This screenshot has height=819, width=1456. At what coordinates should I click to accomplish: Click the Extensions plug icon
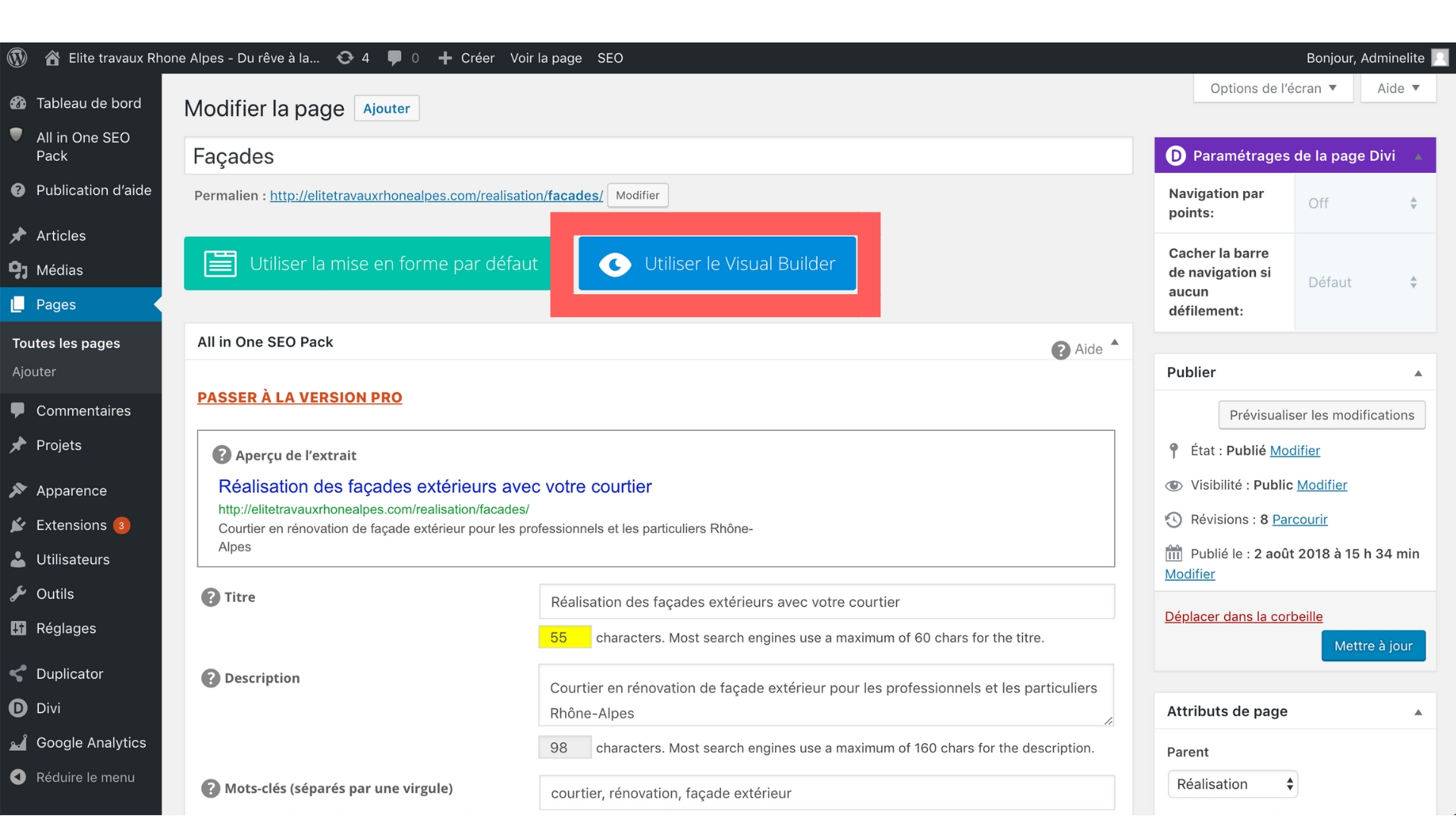[18, 525]
